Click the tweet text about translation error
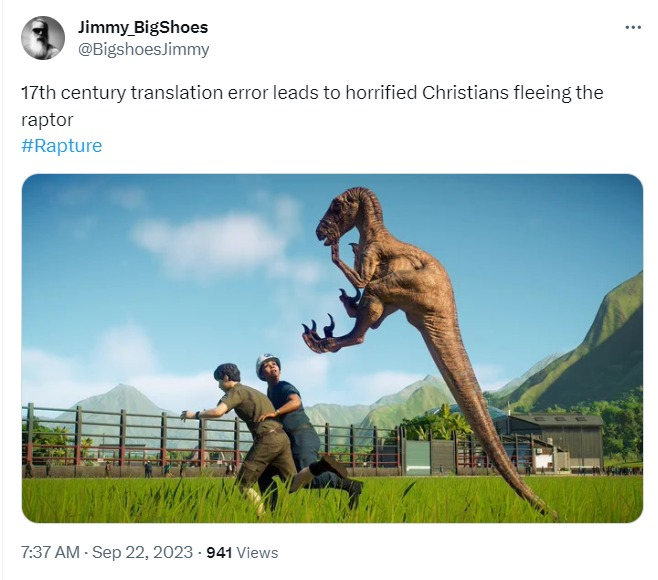The width and height of the screenshot is (658, 580). 312,106
